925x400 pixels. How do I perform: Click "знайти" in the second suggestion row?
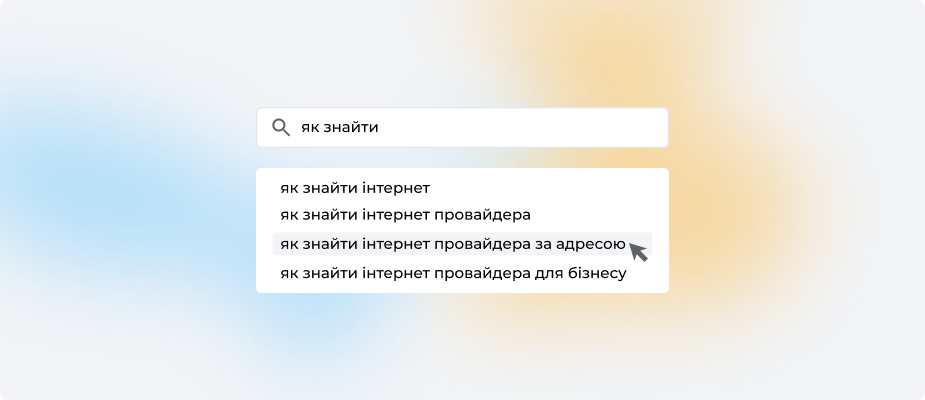point(330,214)
